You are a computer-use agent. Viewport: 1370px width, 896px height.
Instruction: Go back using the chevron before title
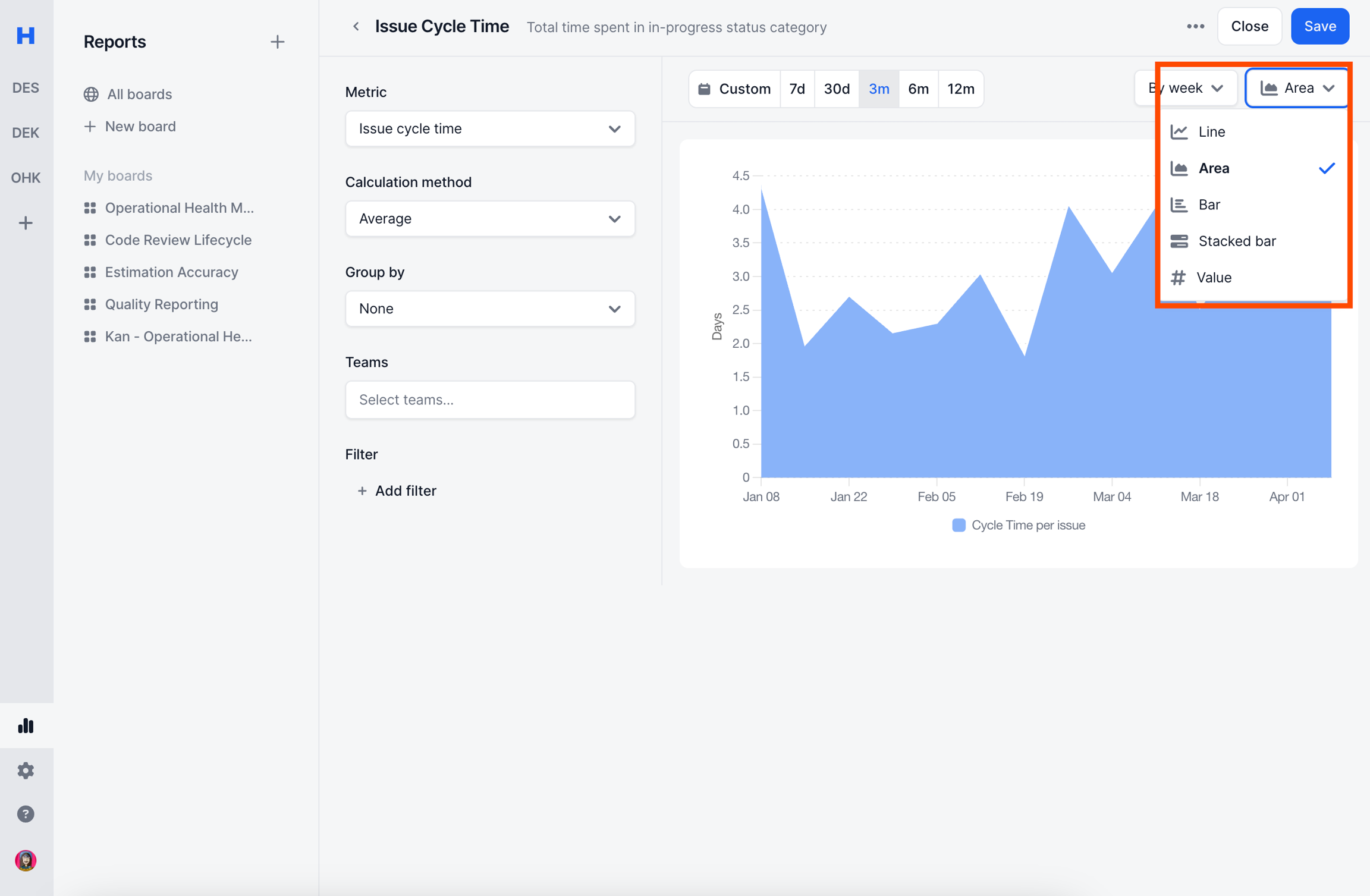356,27
